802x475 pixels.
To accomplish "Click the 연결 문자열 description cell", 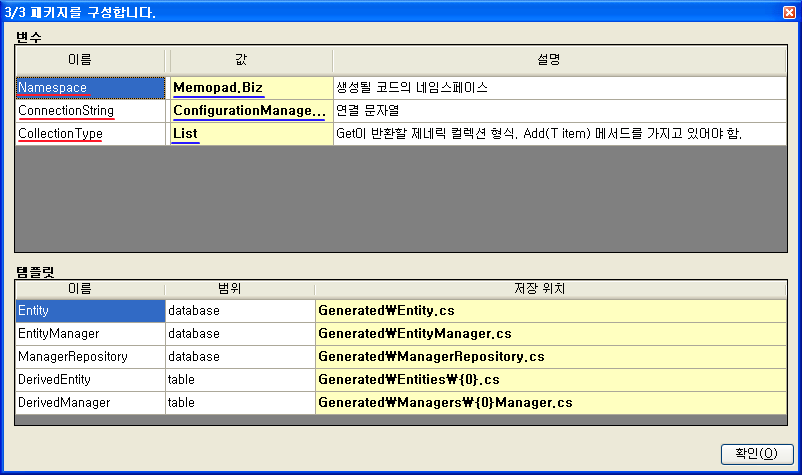I will click(x=560, y=111).
